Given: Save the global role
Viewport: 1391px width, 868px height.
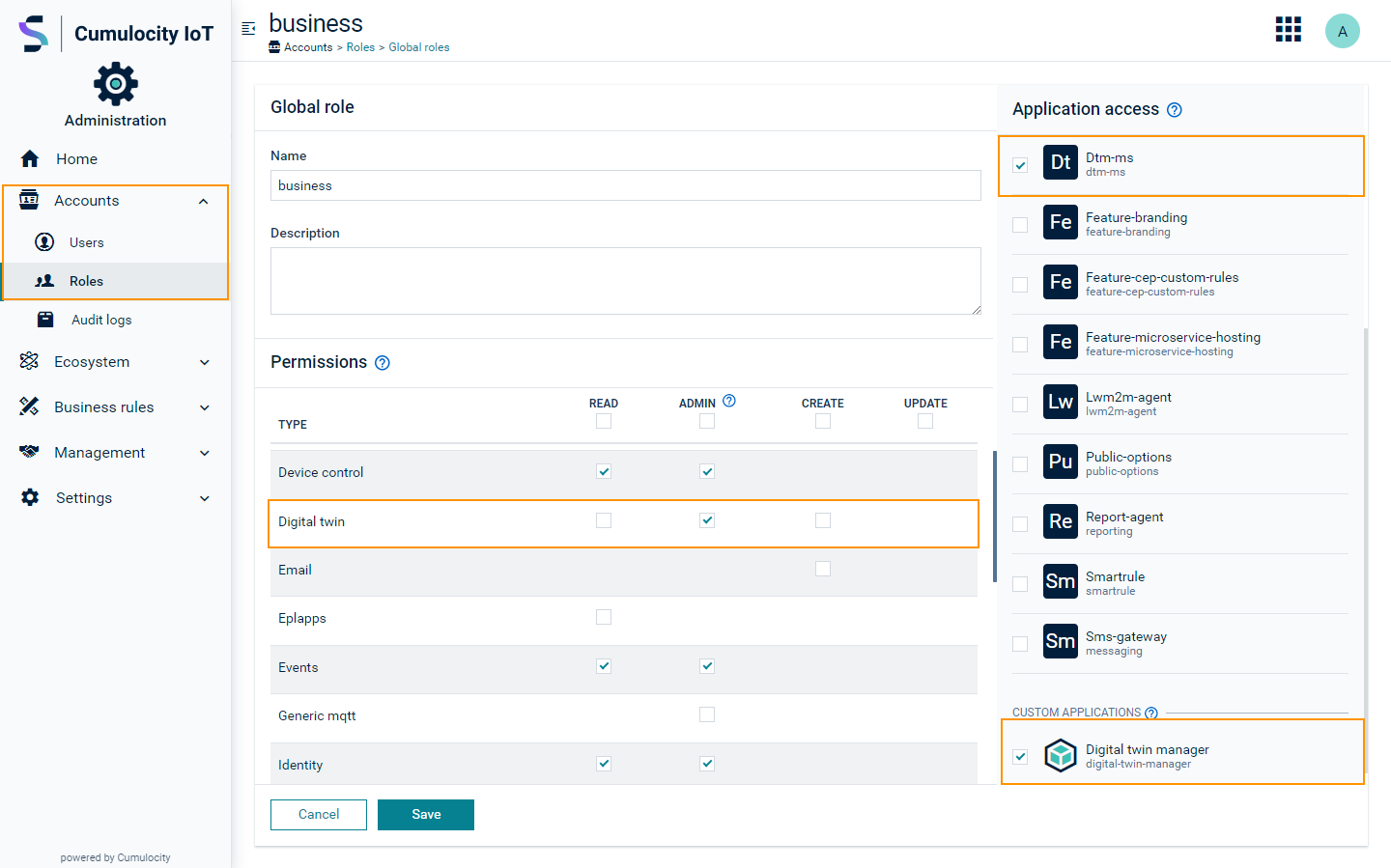Looking at the screenshot, I should click(426, 815).
